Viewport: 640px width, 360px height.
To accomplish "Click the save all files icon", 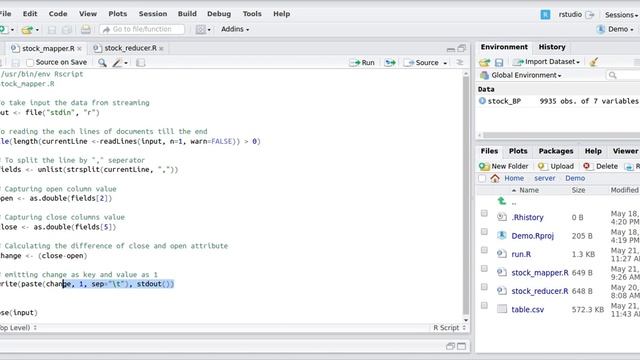I will coord(67,29).
